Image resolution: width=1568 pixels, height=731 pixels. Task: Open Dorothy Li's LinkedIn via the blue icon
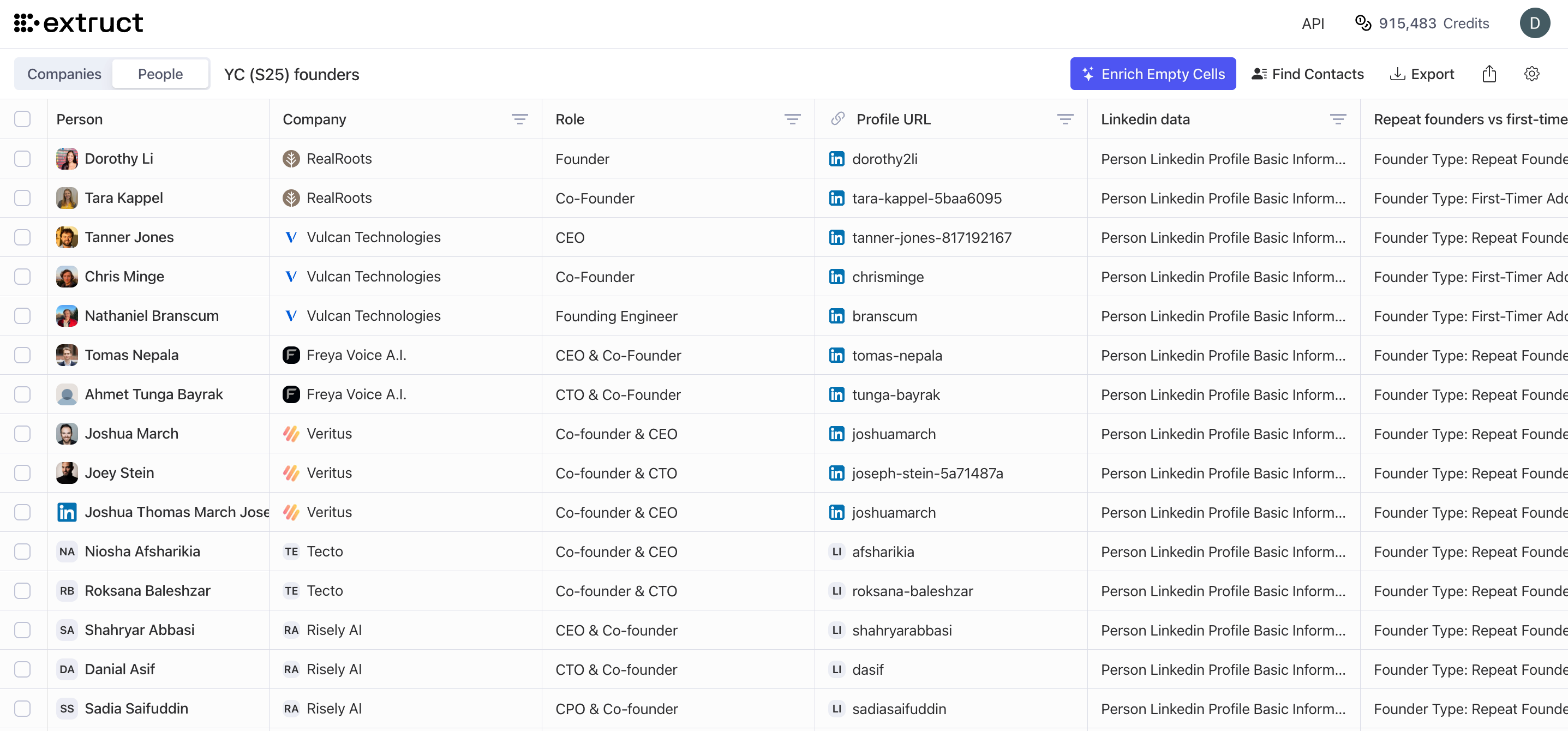click(x=836, y=159)
